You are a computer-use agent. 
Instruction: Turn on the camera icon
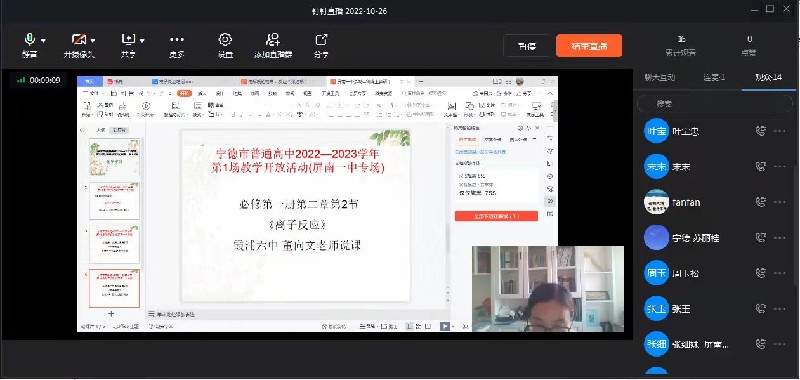[79, 39]
